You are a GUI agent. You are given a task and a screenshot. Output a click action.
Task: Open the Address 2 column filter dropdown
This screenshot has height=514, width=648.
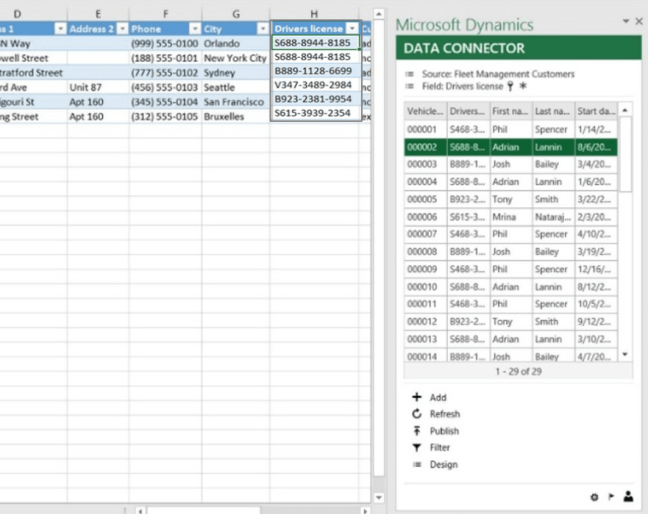pyautogui.click(x=122, y=29)
